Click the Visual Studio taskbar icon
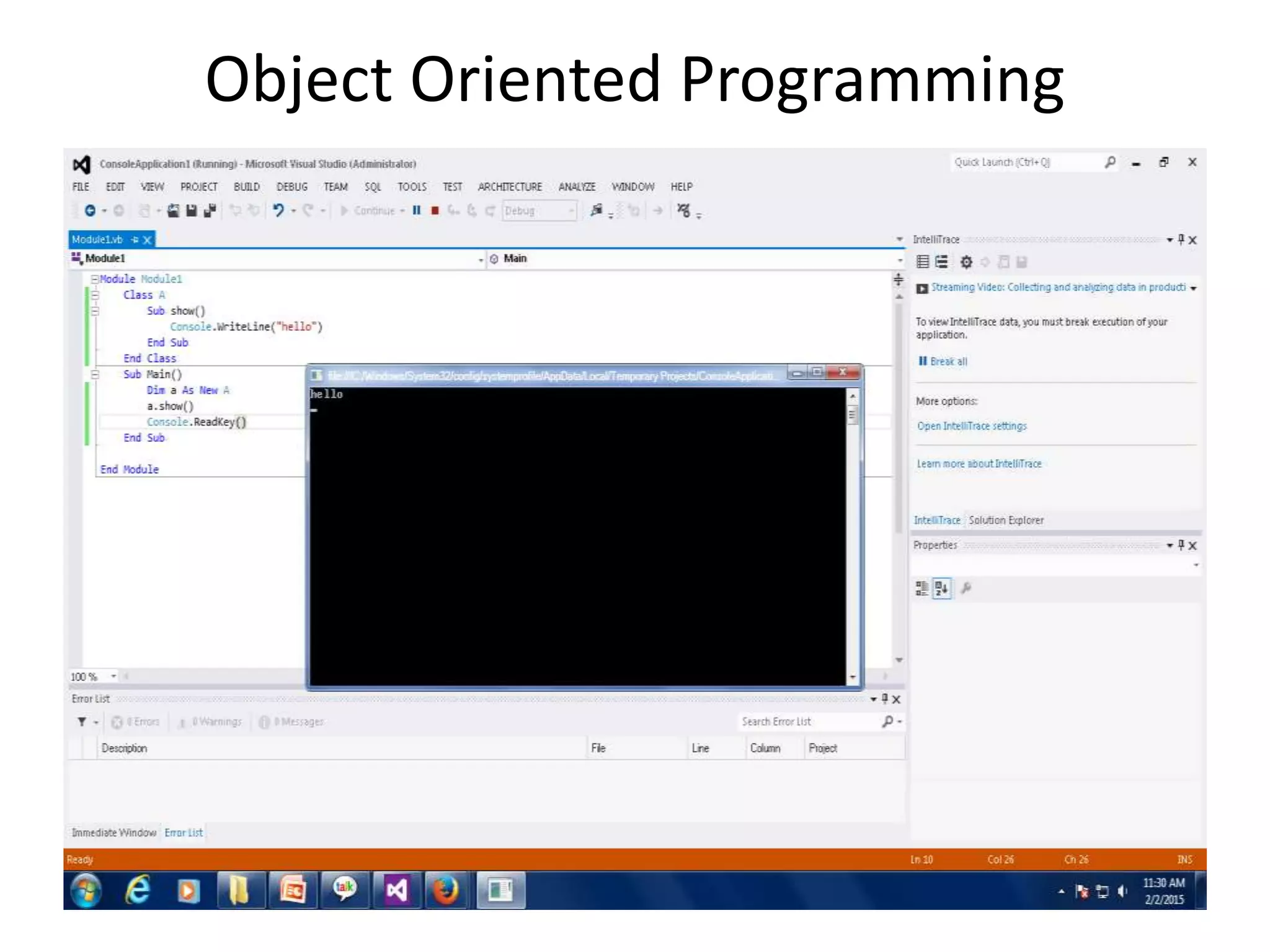 396,891
